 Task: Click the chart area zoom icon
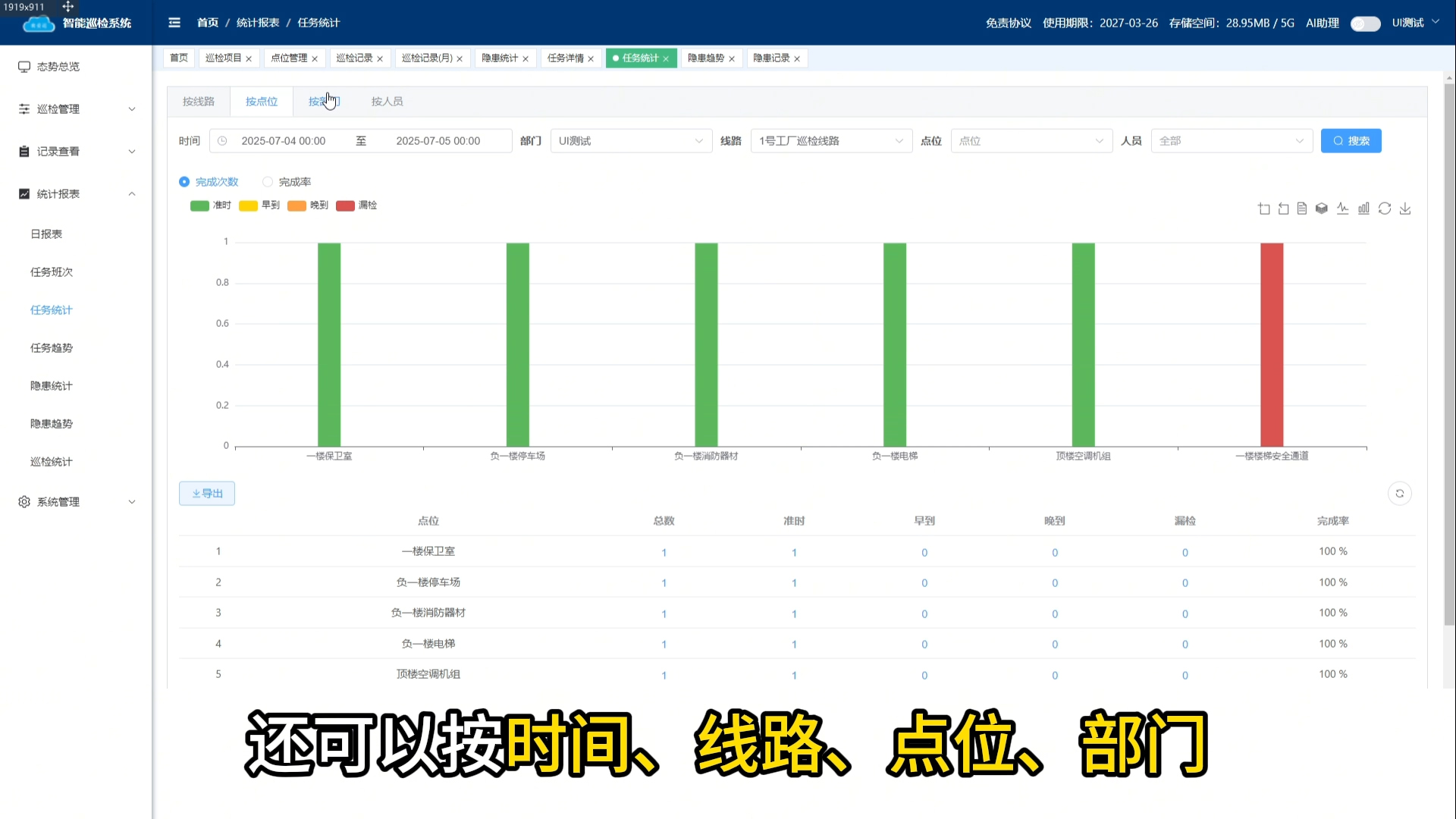coord(1263,209)
